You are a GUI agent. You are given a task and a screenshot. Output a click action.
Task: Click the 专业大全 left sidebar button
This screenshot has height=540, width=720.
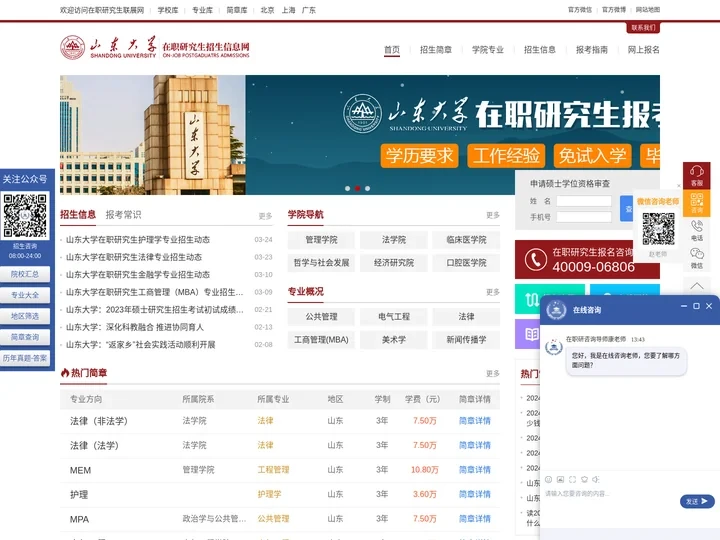click(x=25, y=295)
